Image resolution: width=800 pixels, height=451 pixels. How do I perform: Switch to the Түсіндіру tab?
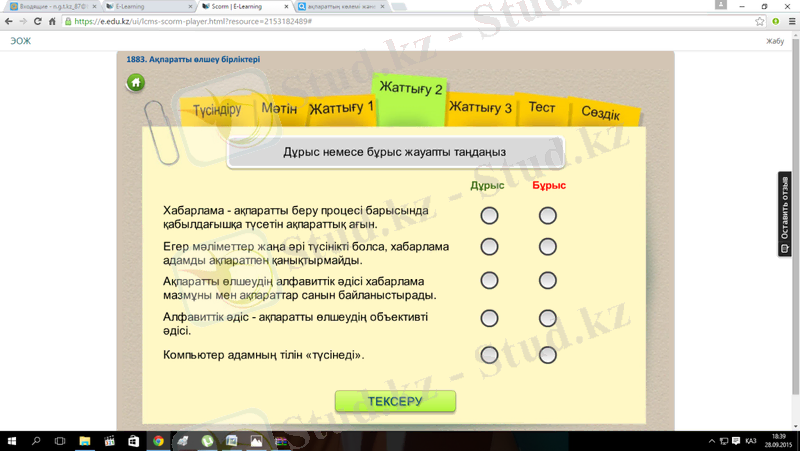coord(217,110)
